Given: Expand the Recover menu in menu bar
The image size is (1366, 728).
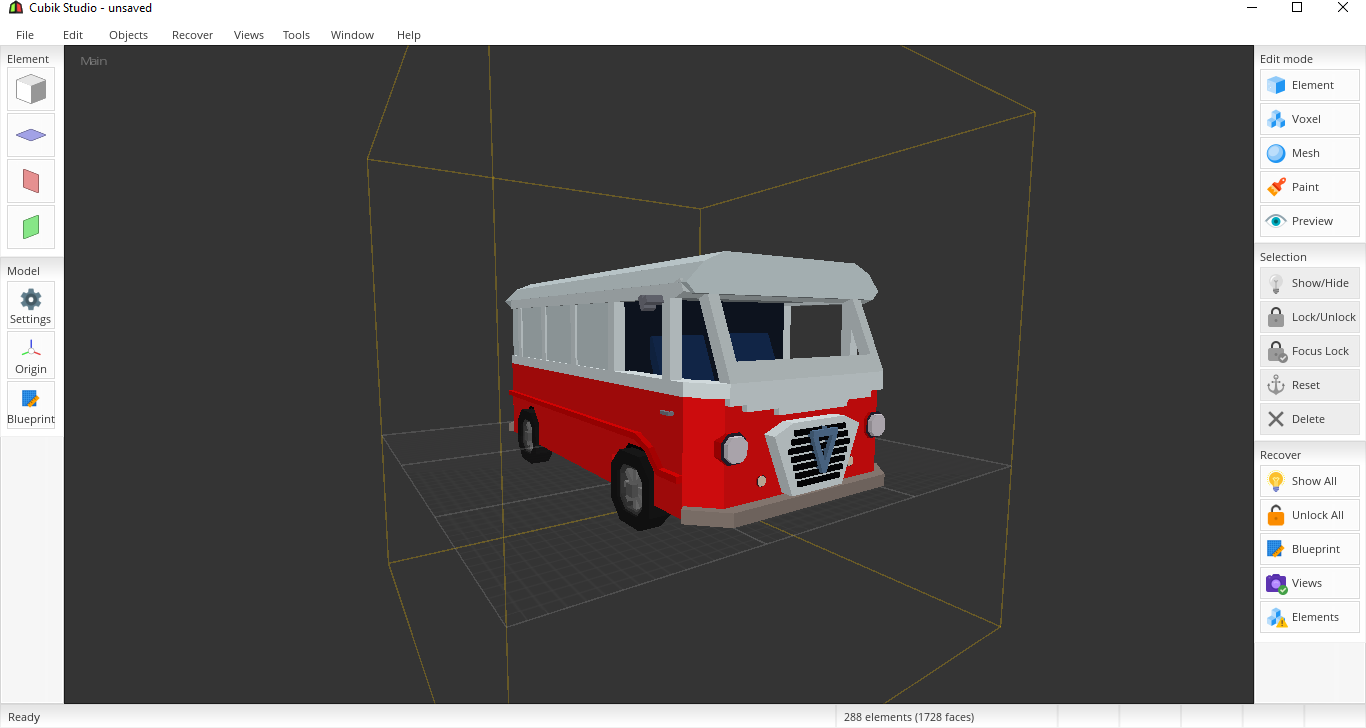Looking at the screenshot, I should tap(192, 35).
